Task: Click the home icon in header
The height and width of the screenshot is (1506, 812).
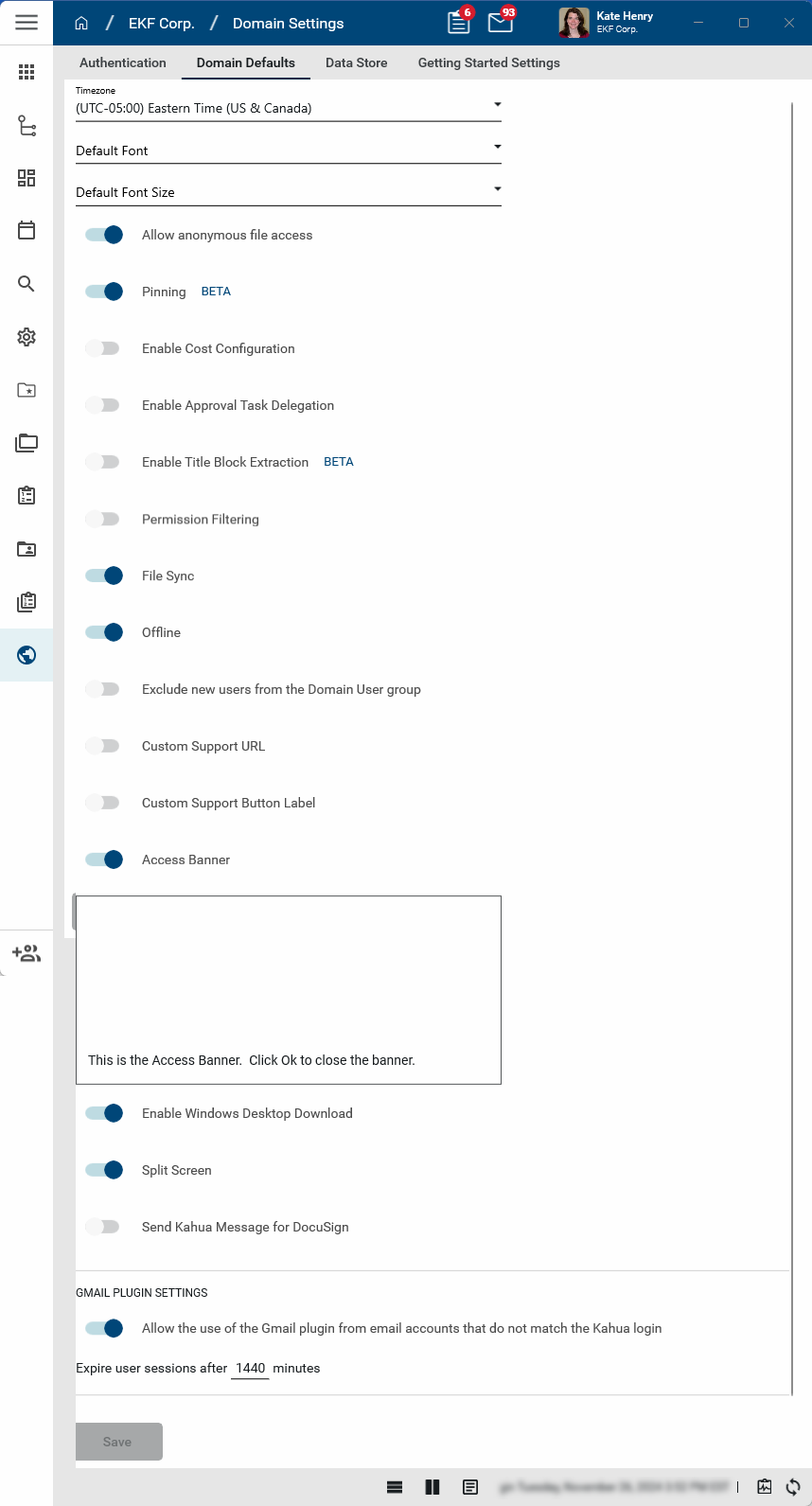Action: (81, 24)
